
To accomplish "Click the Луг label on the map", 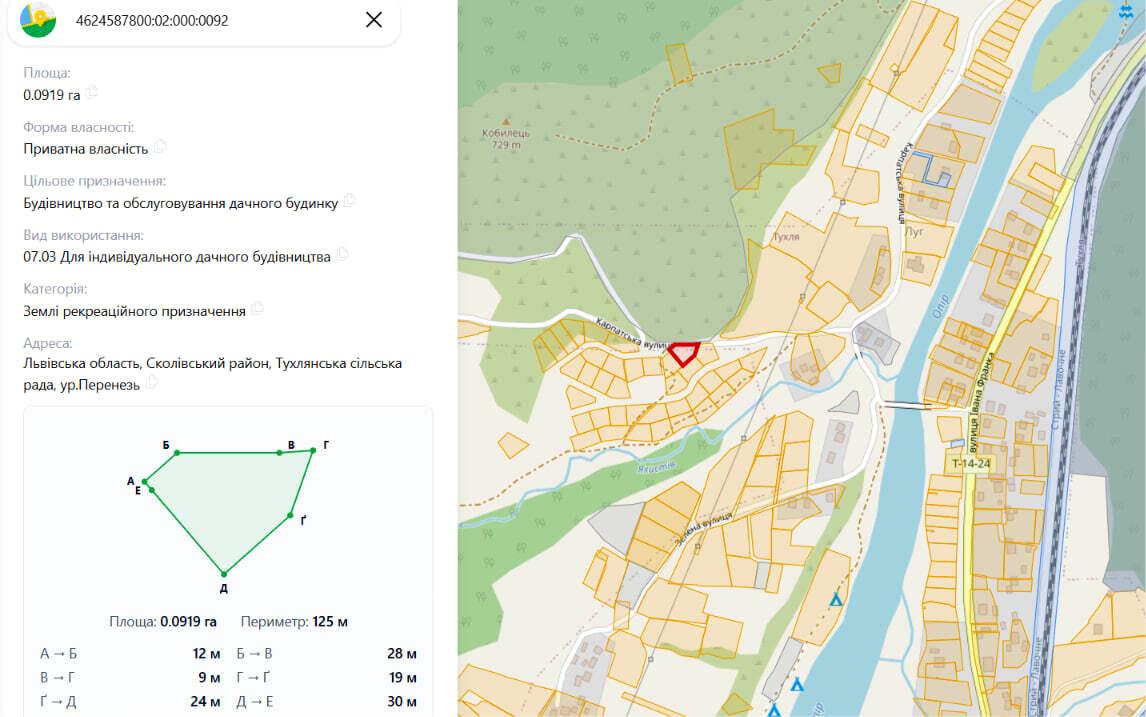I will [914, 232].
